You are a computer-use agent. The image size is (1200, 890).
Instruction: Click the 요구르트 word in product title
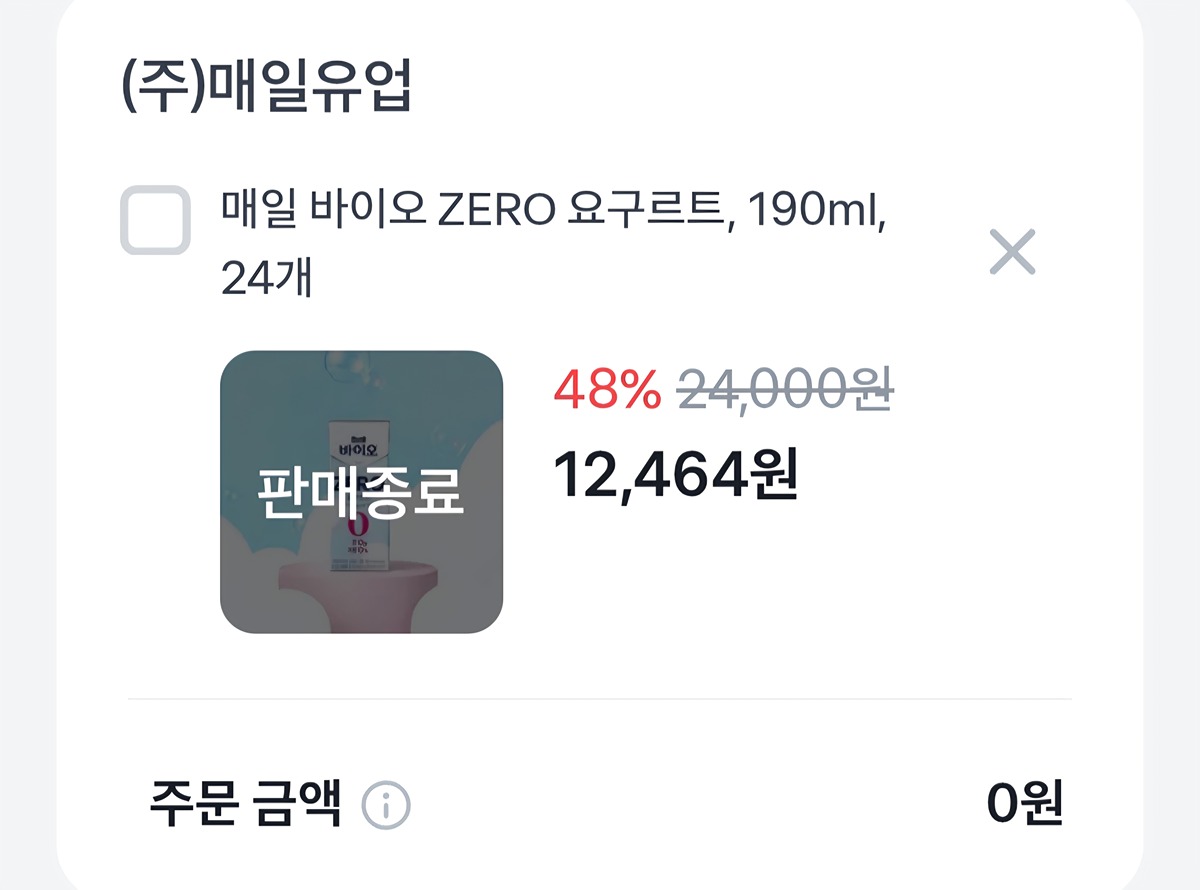click(646, 214)
